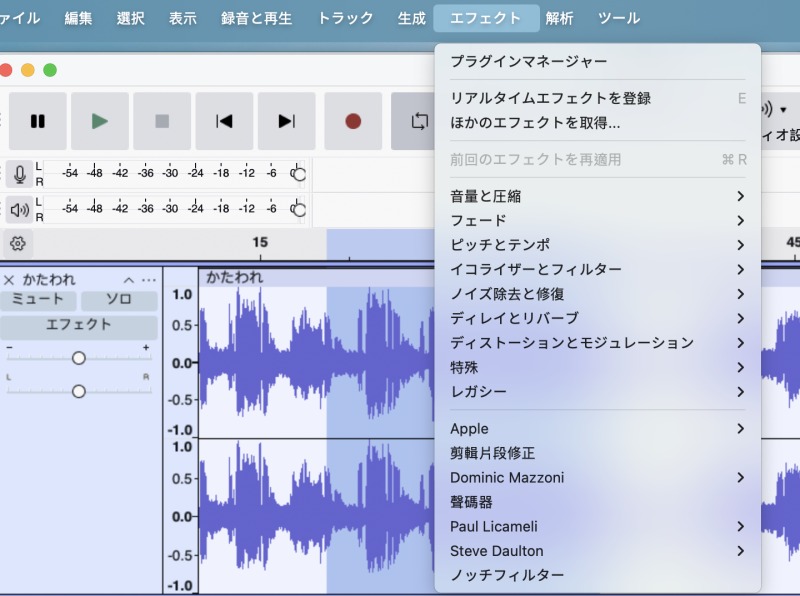Open the ツール menu
The width and height of the screenshot is (800, 596).
(619, 18)
